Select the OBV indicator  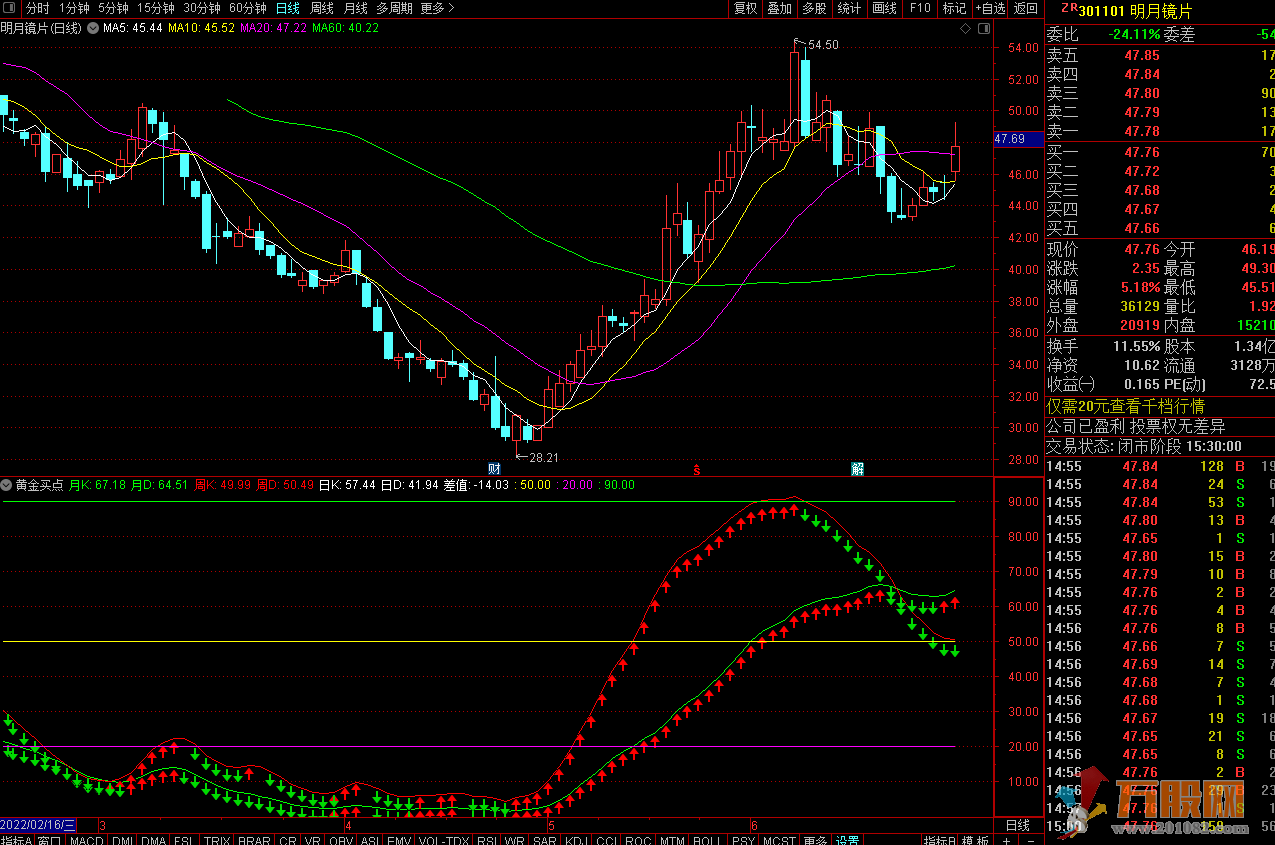tap(340, 841)
